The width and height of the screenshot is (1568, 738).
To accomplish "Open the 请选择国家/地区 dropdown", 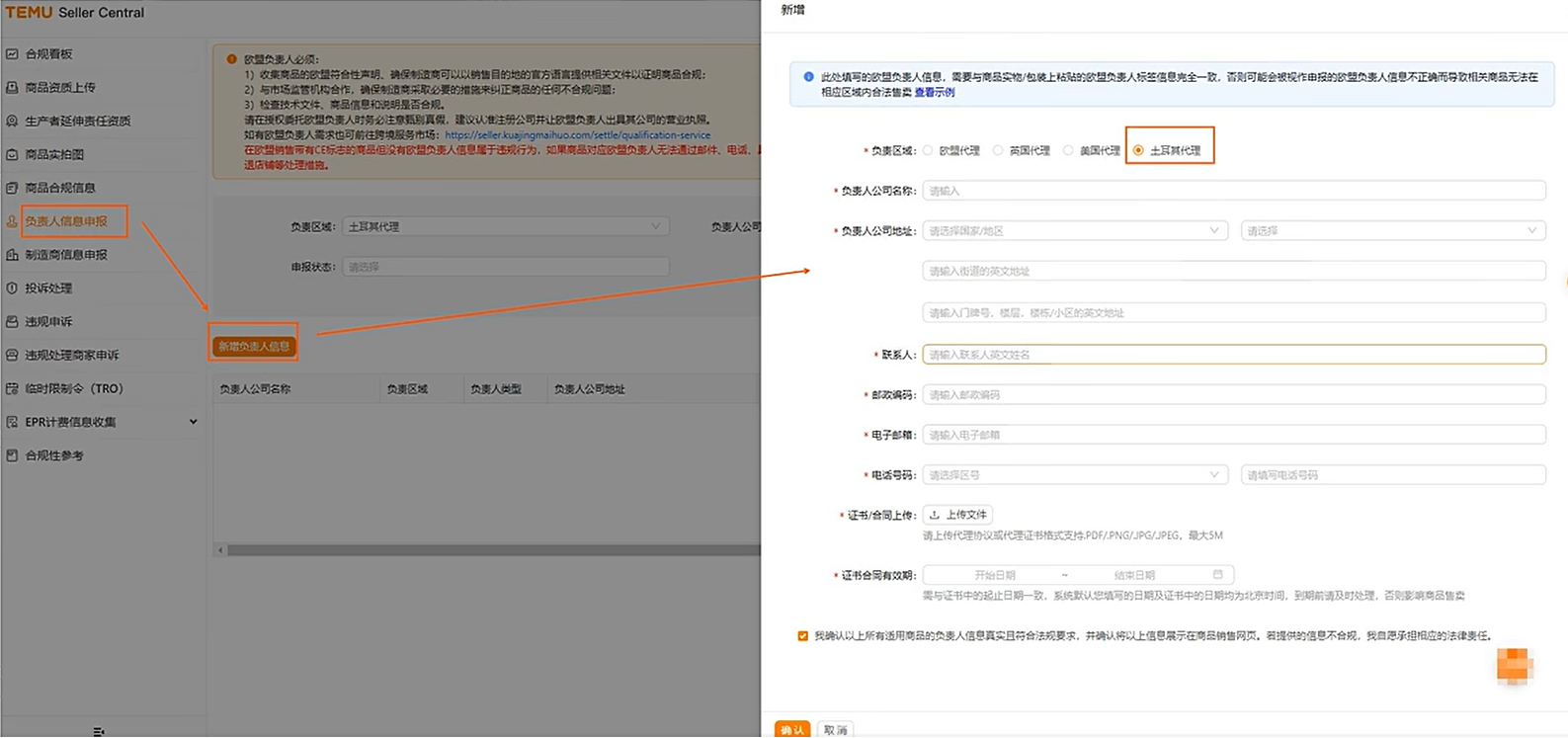I will click(x=1075, y=231).
